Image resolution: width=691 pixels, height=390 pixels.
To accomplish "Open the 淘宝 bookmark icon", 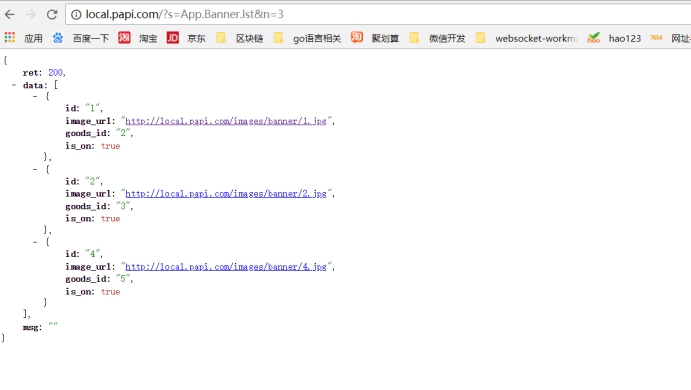I will [x=124, y=38].
